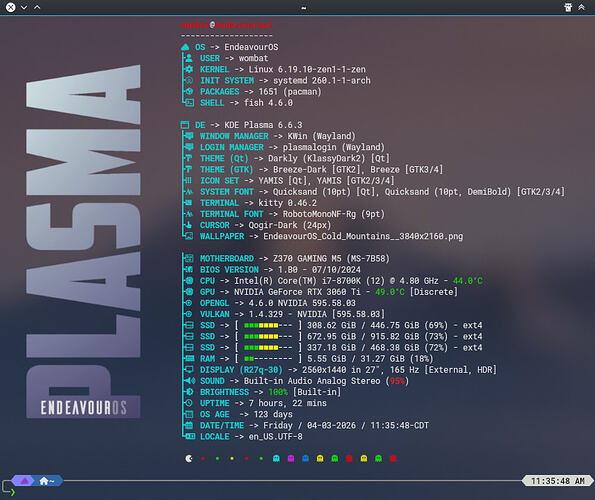Click the first SSD usage bar
The width and height of the screenshot is (595, 500).
coord(268,325)
